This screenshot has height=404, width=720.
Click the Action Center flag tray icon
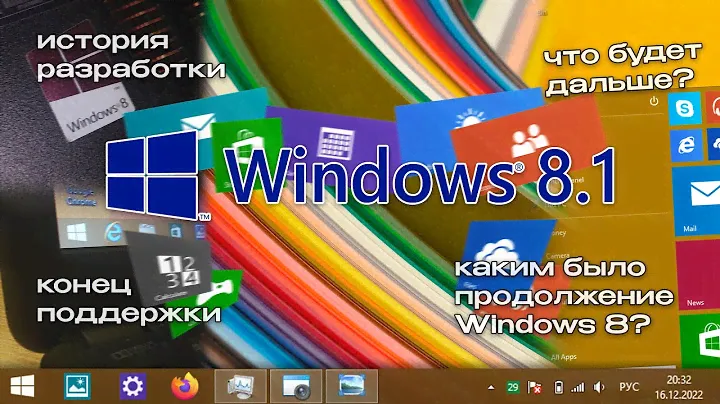pos(535,386)
